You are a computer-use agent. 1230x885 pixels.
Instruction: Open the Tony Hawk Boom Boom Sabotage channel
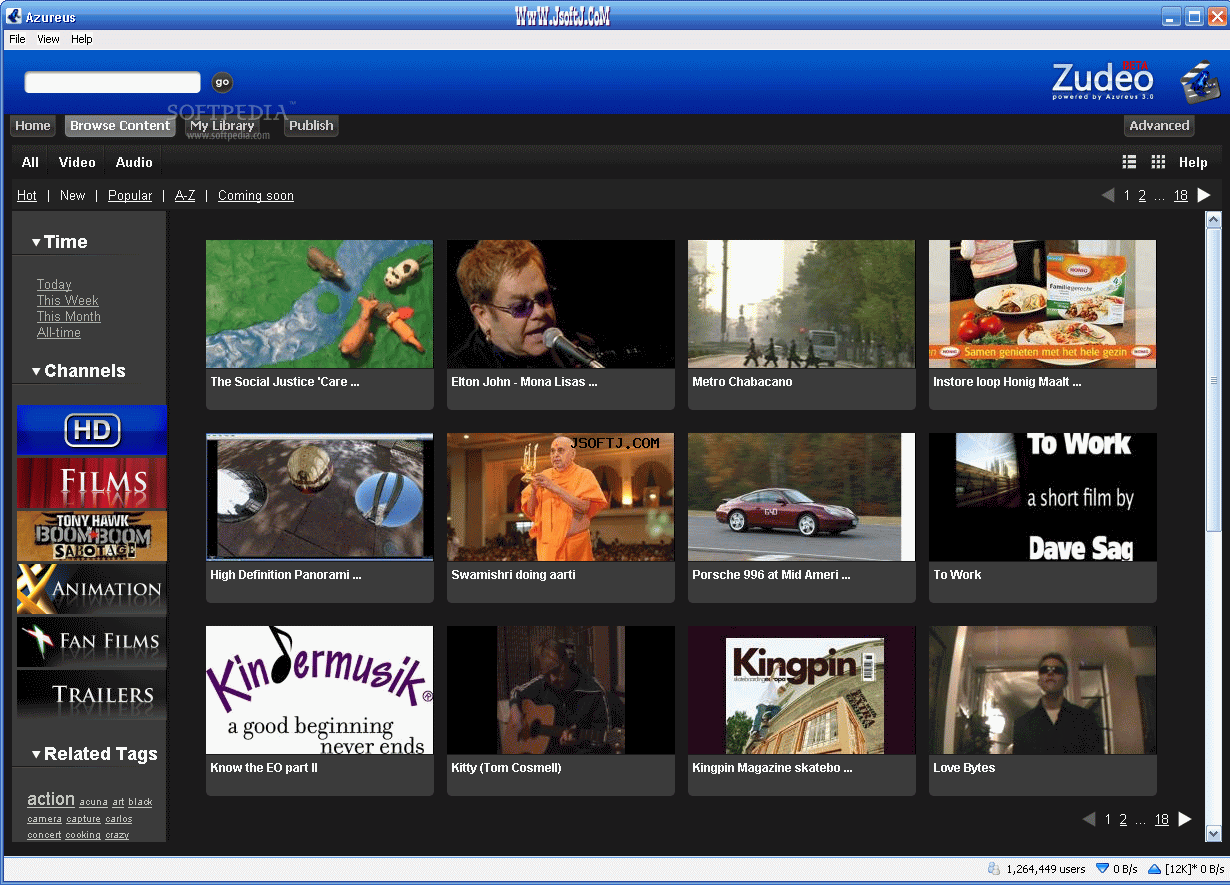[92, 536]
